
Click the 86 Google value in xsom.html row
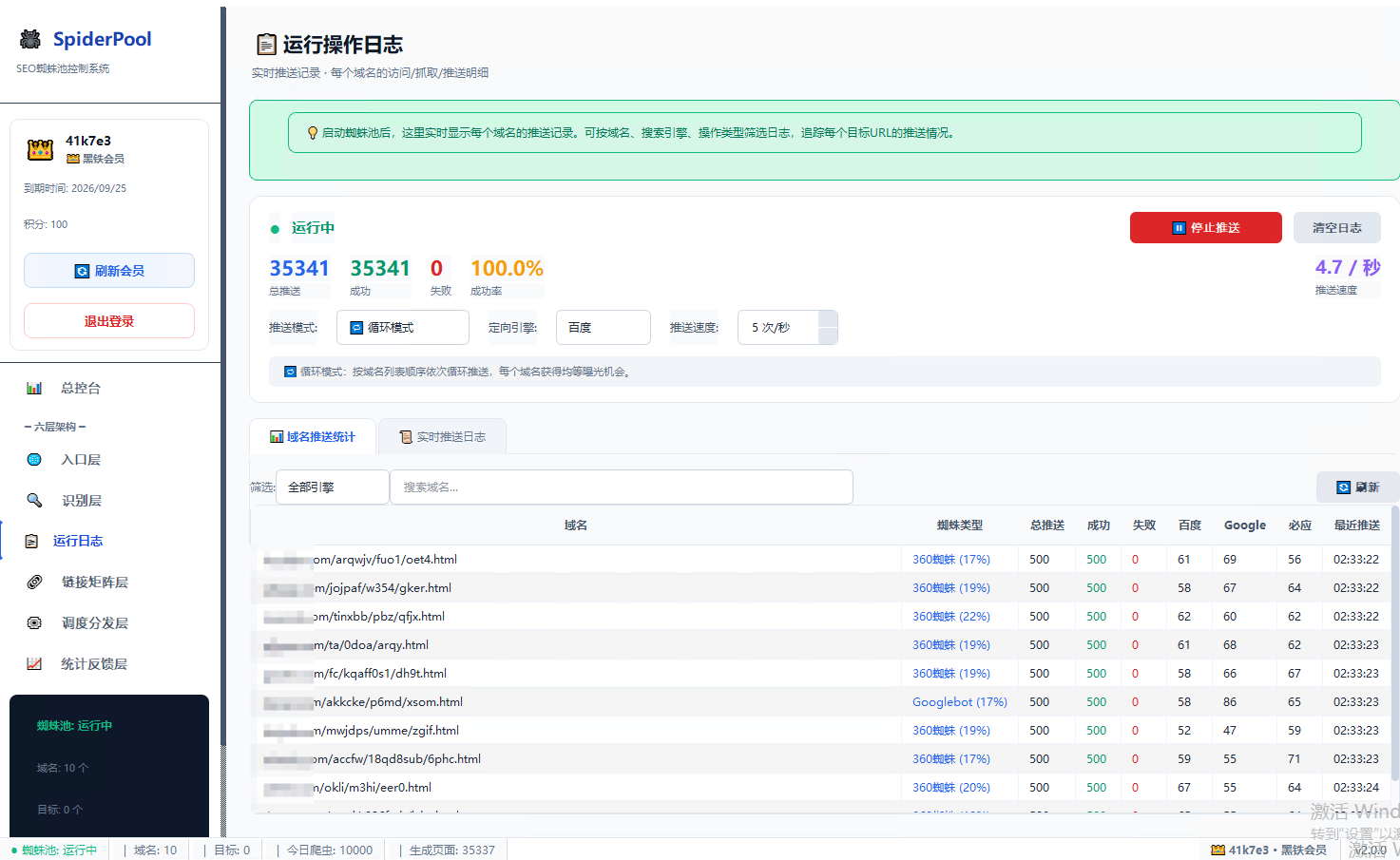[x=1230, y=702]
